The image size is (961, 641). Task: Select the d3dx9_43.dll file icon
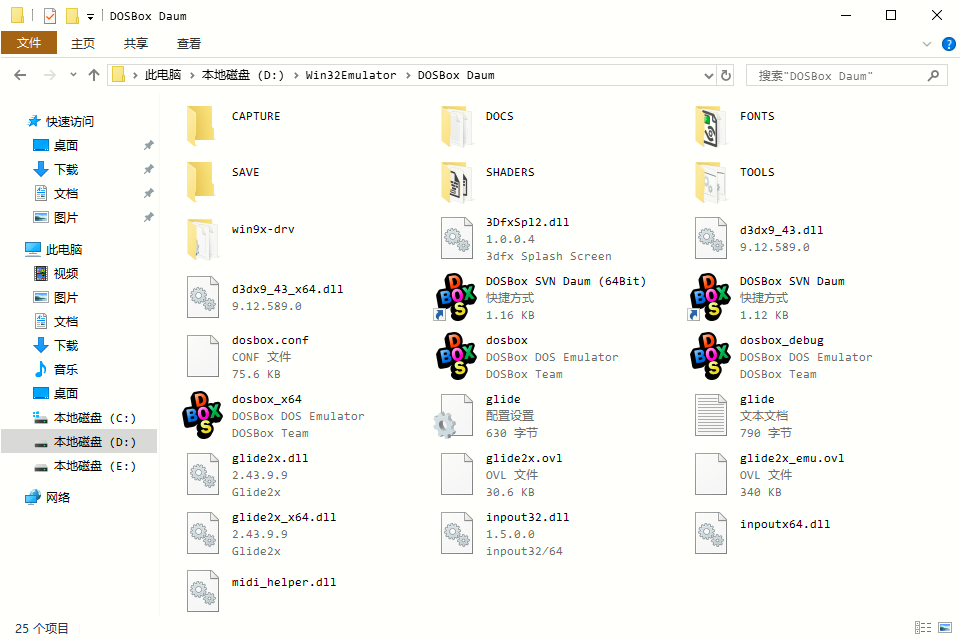(x=711, y=238)
